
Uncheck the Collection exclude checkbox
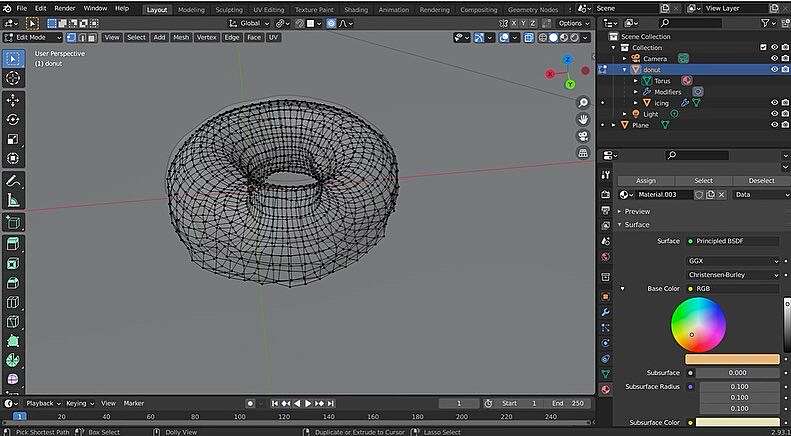(763, 47)
